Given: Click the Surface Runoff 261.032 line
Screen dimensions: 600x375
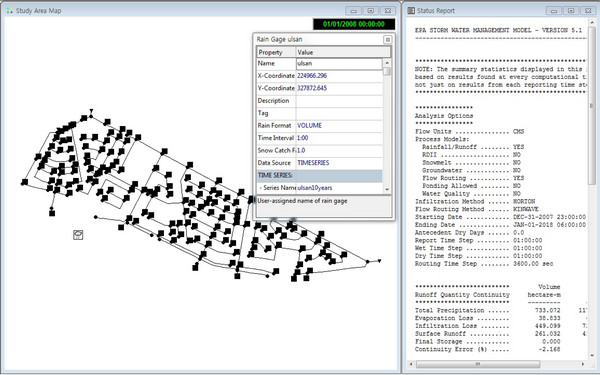Looking at the screenshot, I should (488, 334).
